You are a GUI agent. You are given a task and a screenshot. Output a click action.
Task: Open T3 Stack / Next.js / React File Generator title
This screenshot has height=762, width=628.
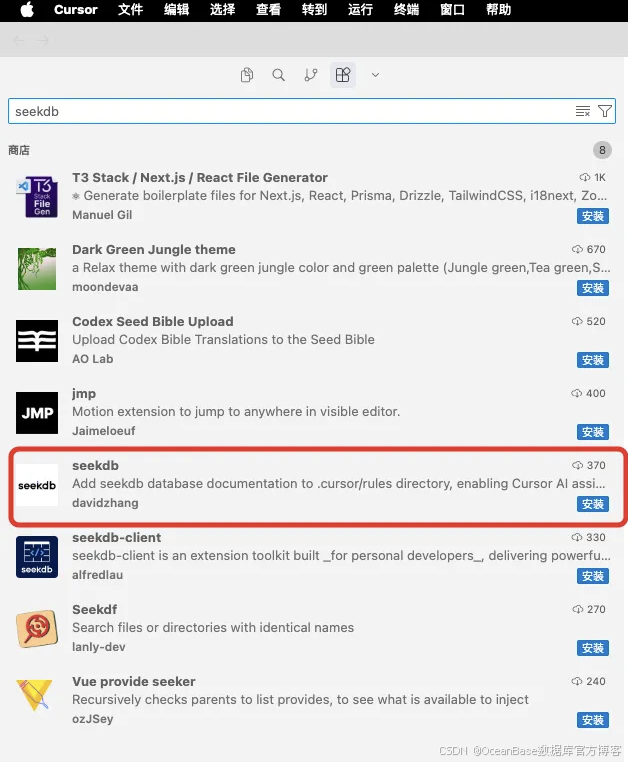200,177
